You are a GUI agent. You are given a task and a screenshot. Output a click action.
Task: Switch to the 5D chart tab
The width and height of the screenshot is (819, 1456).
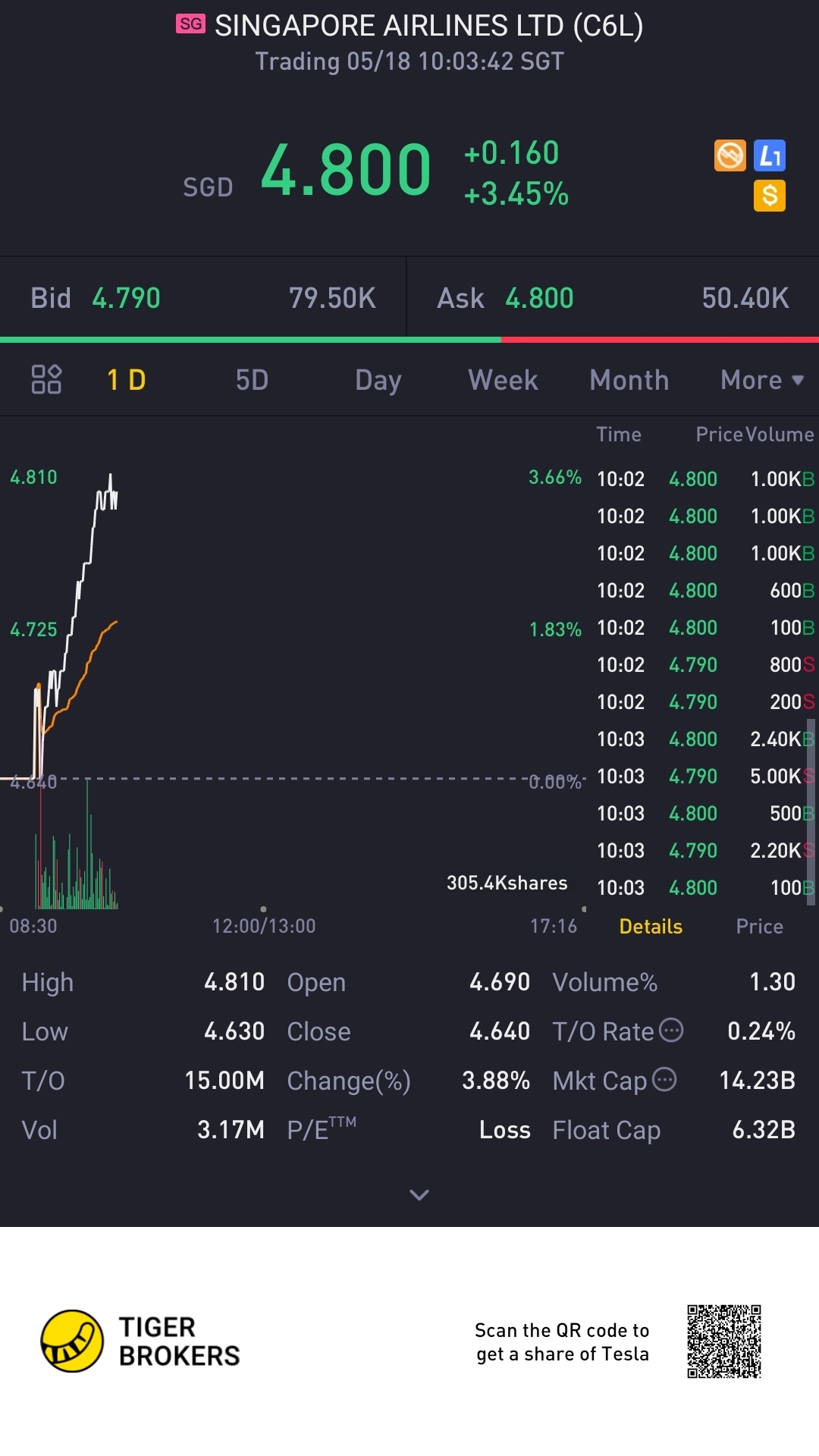pyautogui.click(x=252, y=380)
